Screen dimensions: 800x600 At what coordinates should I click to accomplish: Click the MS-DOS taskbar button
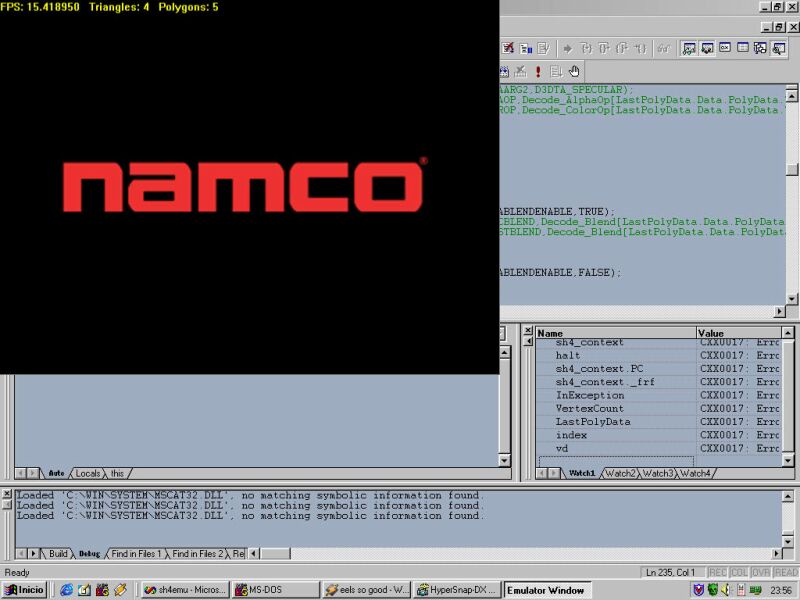coord(276,590)
